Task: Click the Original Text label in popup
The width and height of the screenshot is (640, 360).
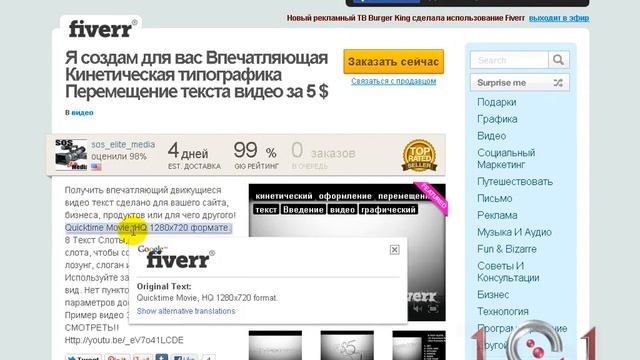Action: [164, 286]
